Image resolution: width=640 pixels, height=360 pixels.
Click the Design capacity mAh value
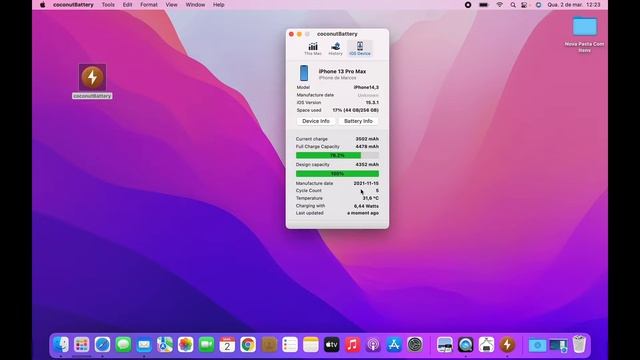pyautogui.click(x=367, y=164)
